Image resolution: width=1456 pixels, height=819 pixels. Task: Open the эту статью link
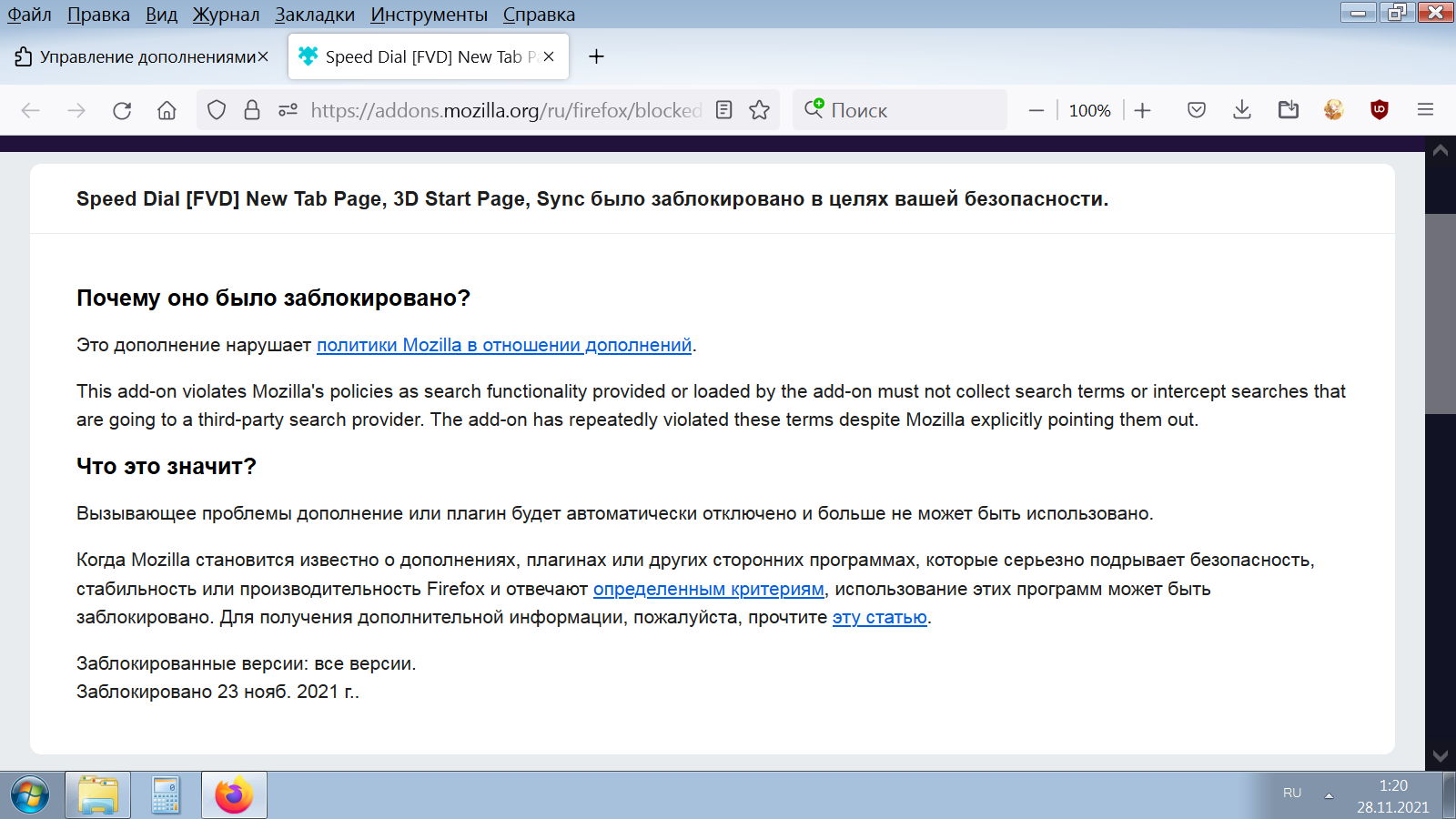[x=880, y=617]
